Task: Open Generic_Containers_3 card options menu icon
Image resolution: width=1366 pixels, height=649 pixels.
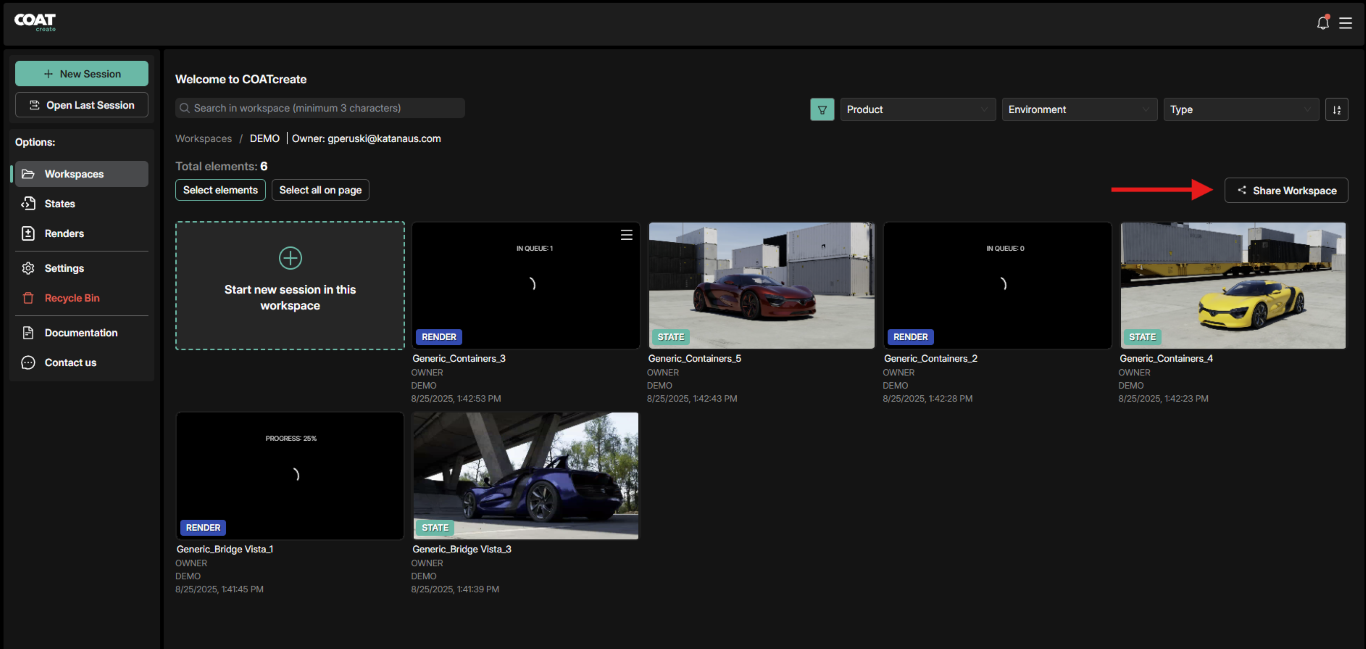Action: [x=627, y=235]
